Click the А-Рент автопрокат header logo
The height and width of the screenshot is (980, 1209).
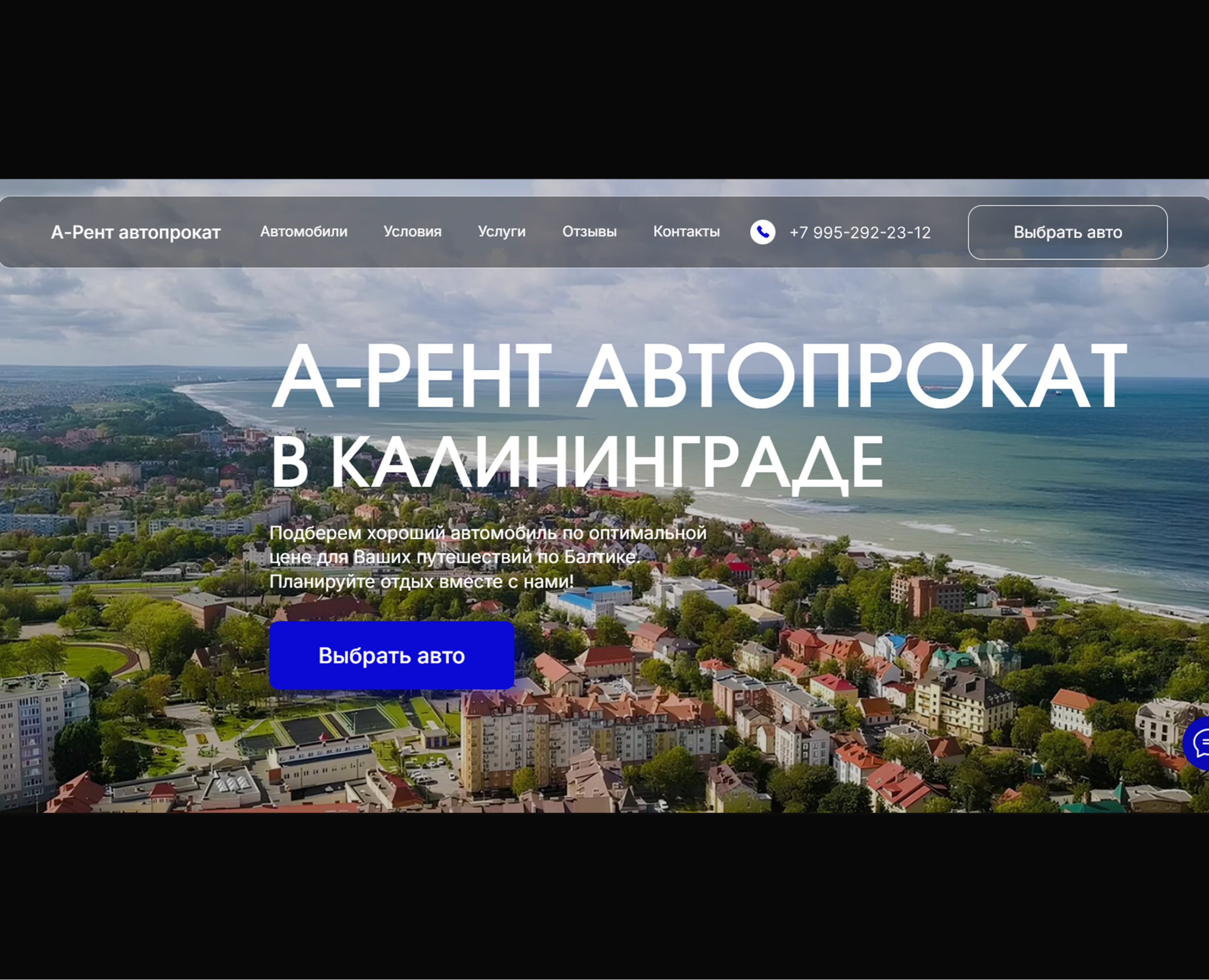[x=136, y=232]
